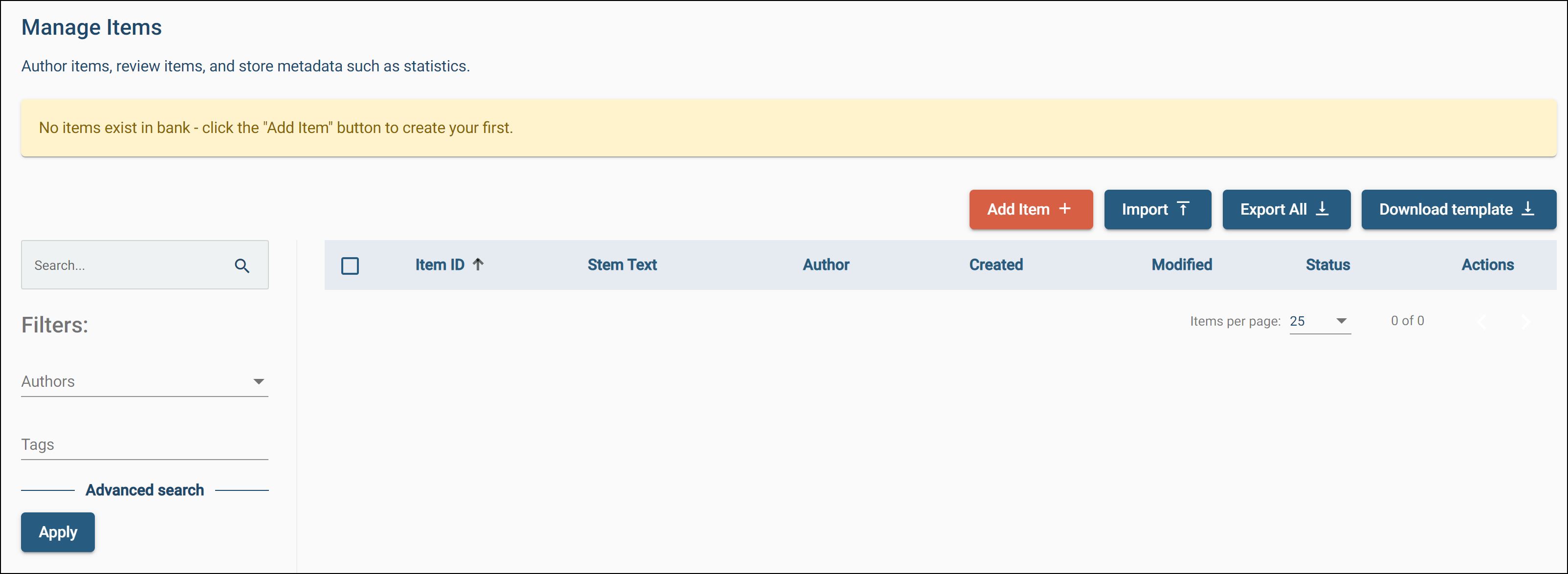This screenshot has width=1568, height=574.
Task: Sort by the Status column header
Action: tap(1327, 265)
